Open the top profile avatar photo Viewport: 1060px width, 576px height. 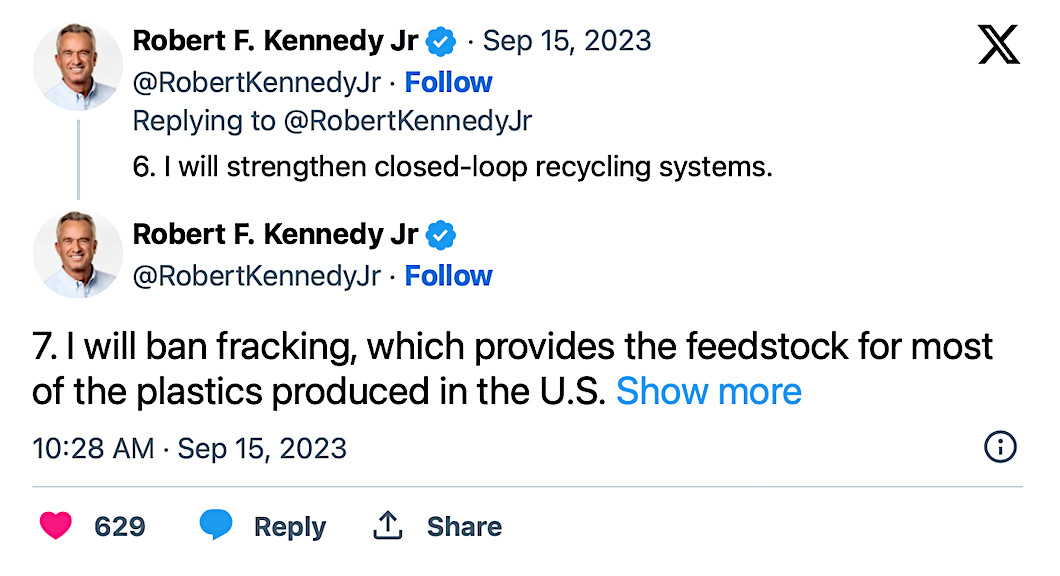pos(78,66)
